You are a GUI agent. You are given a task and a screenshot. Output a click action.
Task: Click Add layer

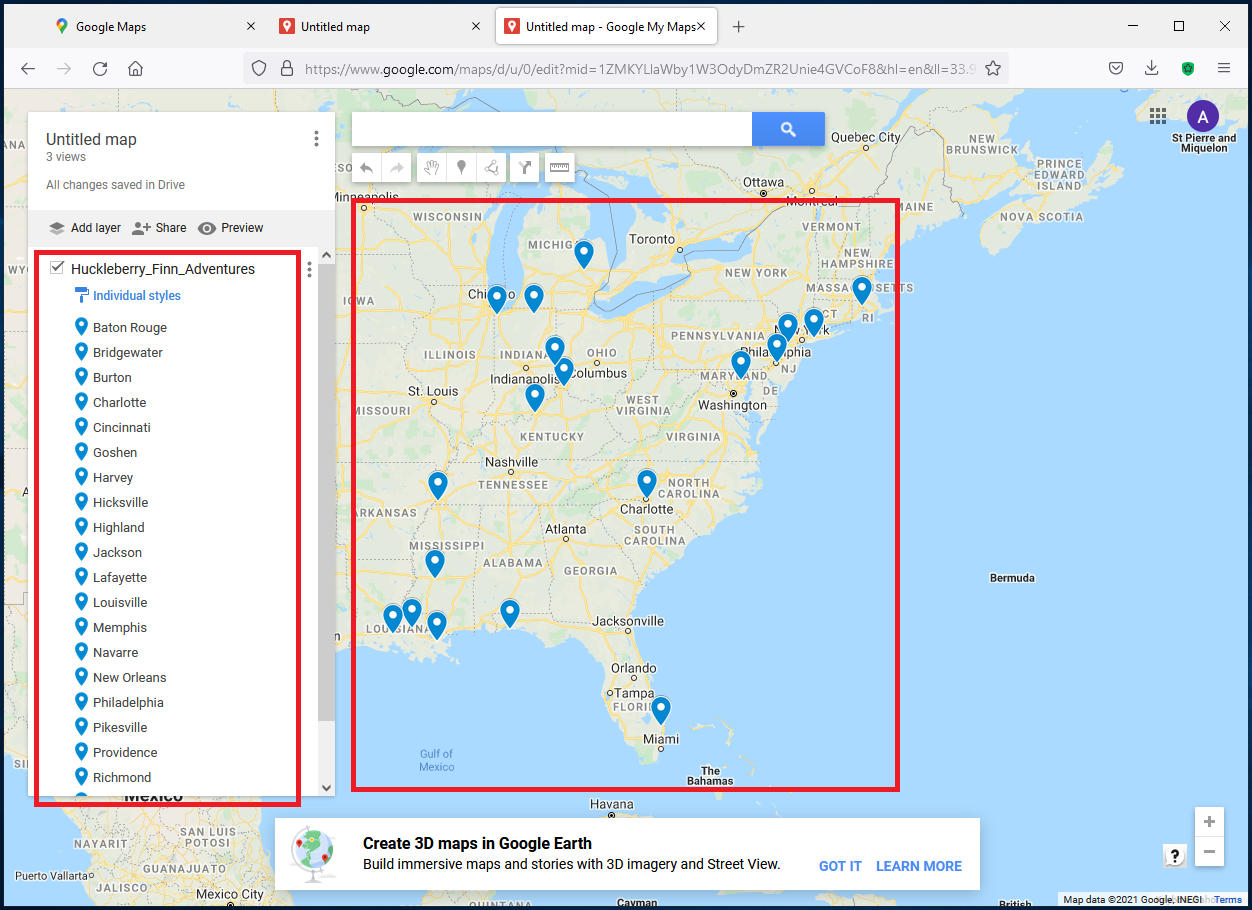click(85, 228)
